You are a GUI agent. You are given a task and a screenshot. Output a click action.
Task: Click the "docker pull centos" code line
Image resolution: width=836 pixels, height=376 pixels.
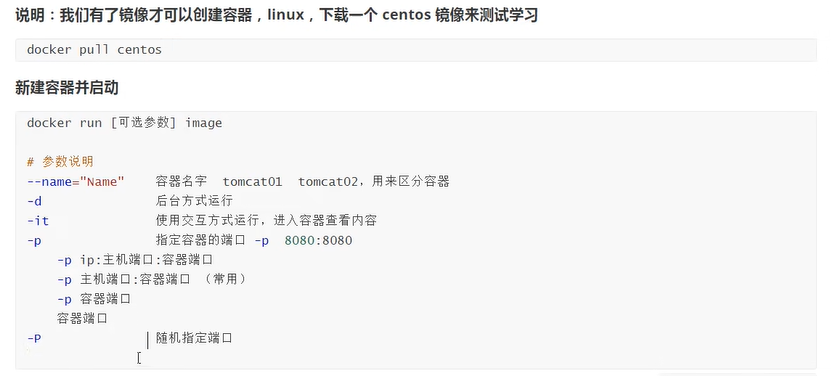(x=94, y=50)
